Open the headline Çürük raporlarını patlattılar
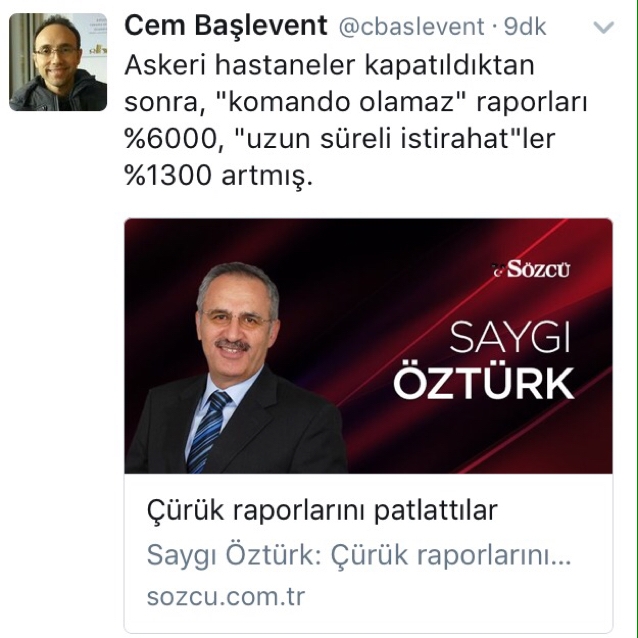Screen dimensions: 638x638 (322, 510)
